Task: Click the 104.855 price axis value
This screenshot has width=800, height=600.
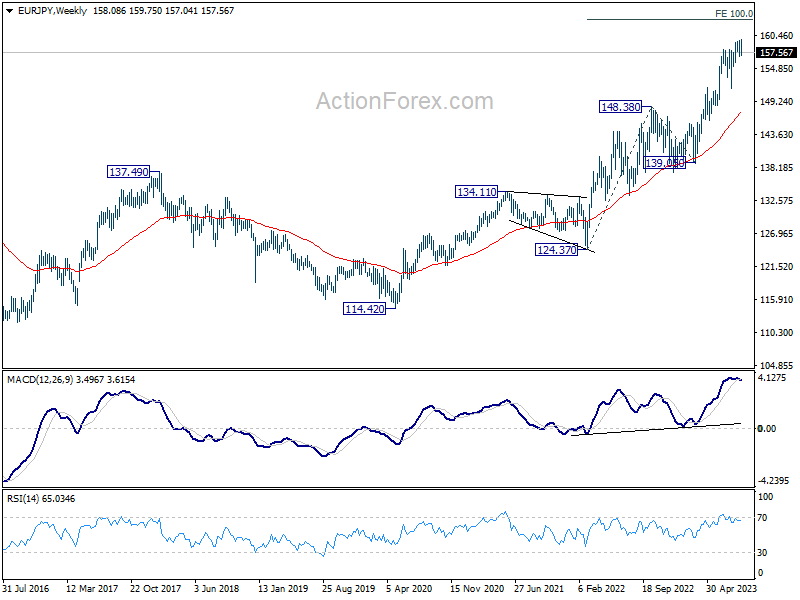Action: (x=777, y=365)
